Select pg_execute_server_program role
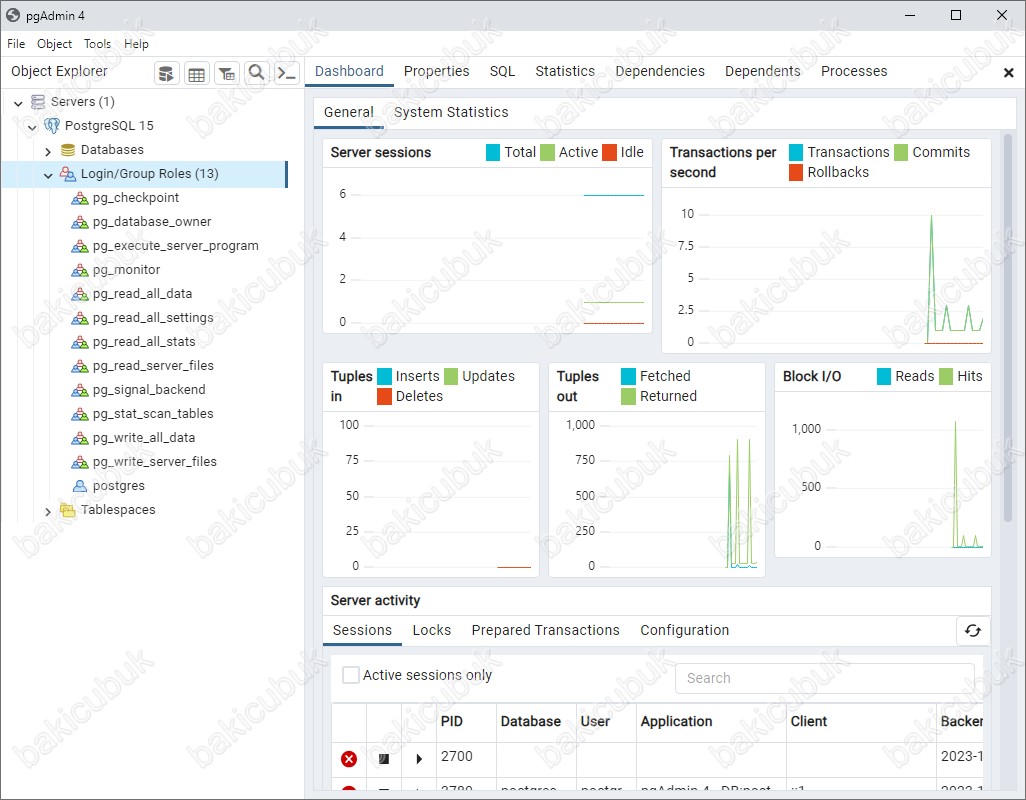The height and width of the screenshot is (800, 1026). pos(175,246)
